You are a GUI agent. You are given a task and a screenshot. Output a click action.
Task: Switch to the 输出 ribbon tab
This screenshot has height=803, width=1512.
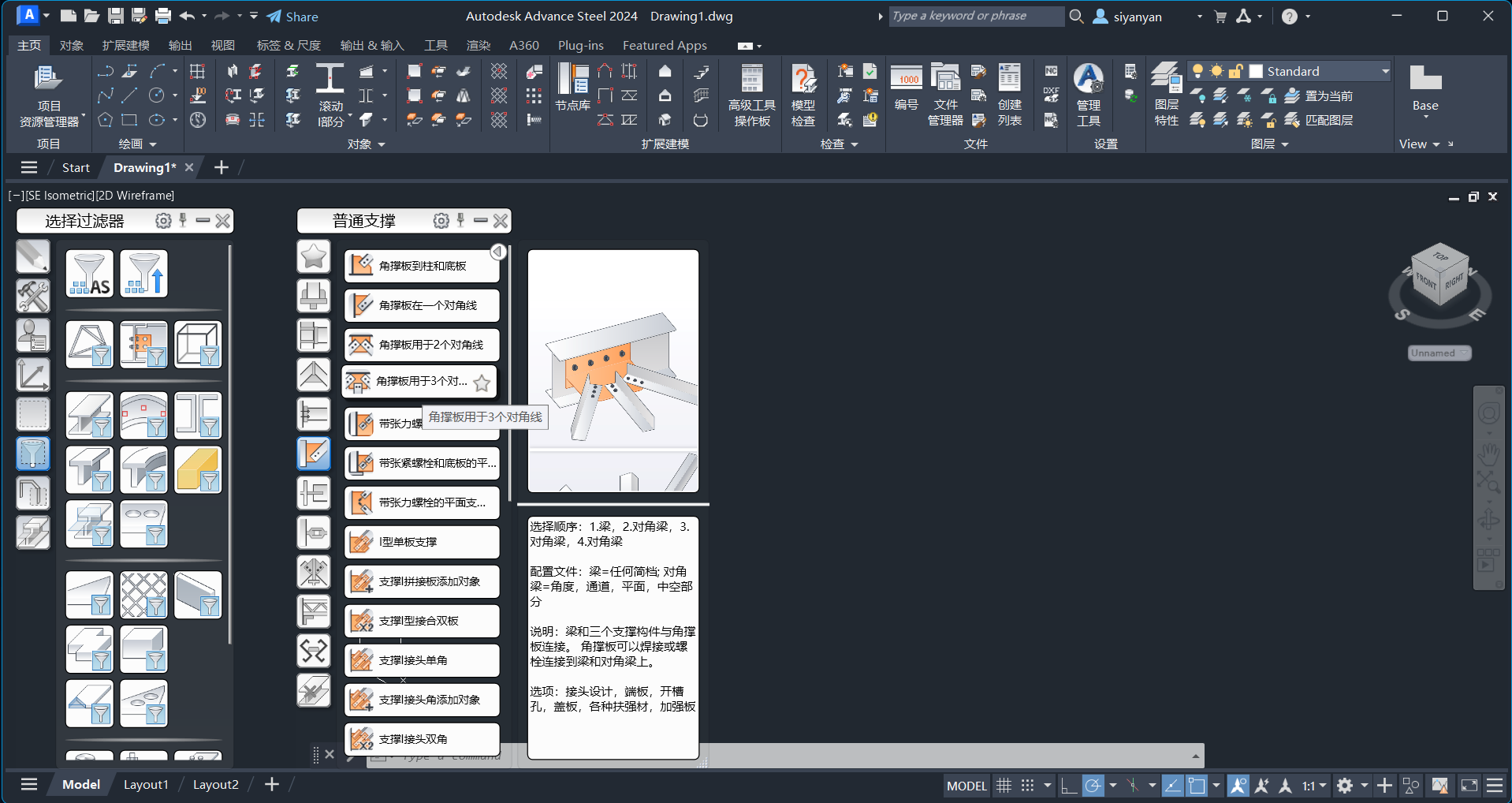pyautogui.click(x=180, y=46)
